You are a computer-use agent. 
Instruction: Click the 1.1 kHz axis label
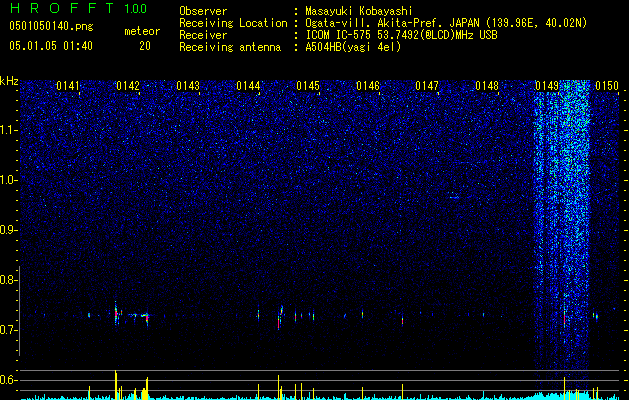coord(9,130)
